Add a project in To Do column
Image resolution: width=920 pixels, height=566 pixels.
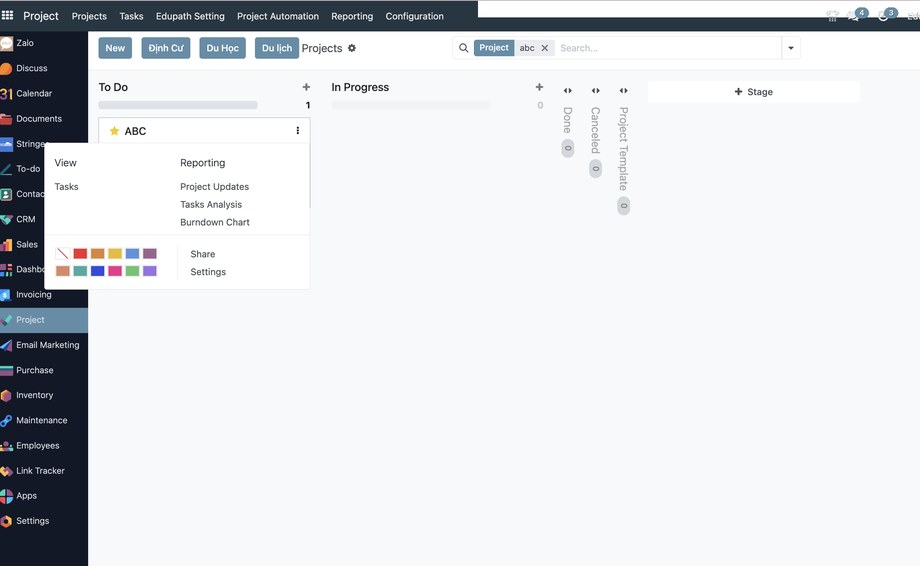pos(306,87)
